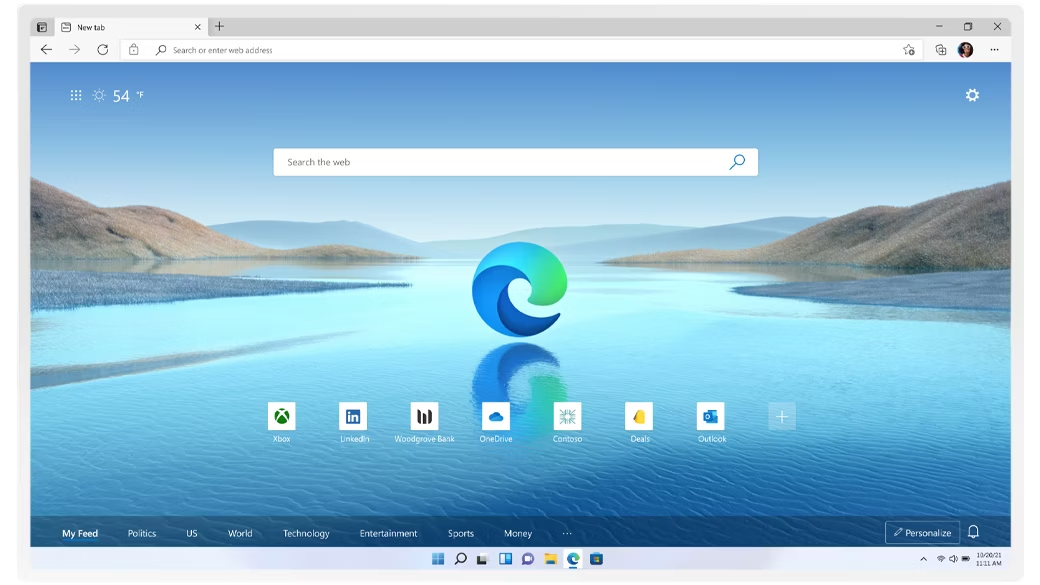Open browser Settings and more menu
The width and height of the screenshot is (1040, 585).
click(994, 50)
